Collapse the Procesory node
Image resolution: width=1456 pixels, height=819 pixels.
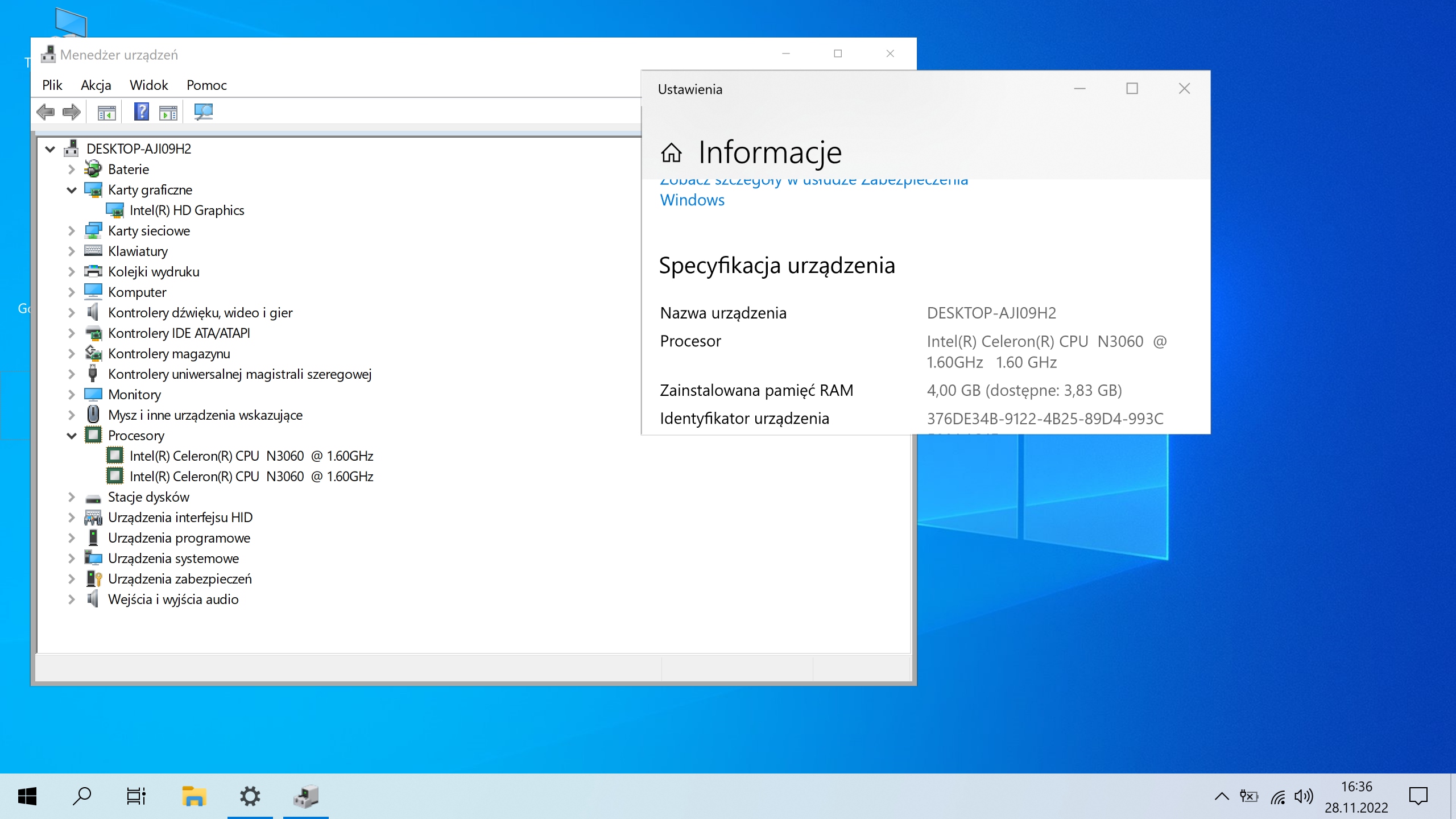[x=72, y=436]
